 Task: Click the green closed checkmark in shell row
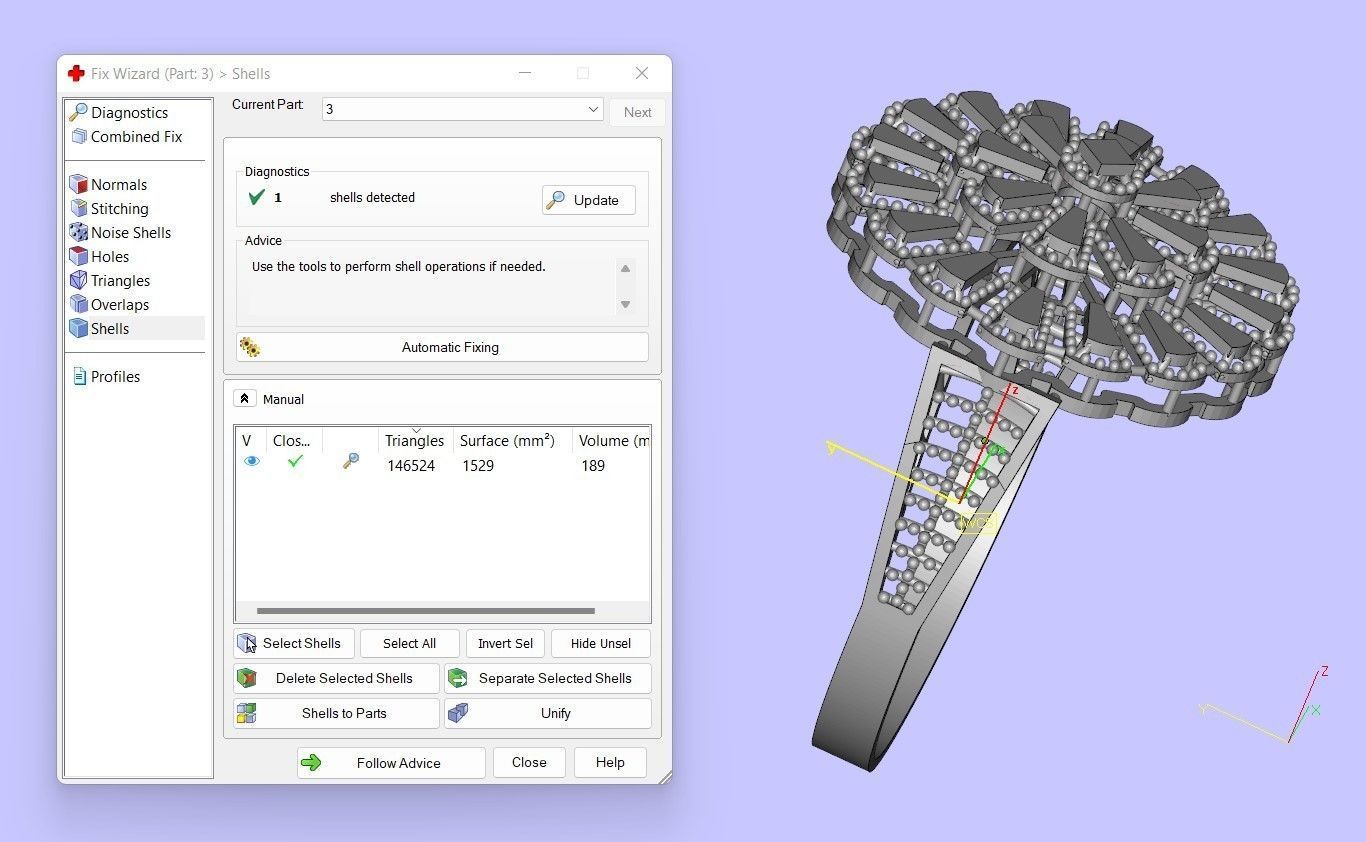pos(295,461)
